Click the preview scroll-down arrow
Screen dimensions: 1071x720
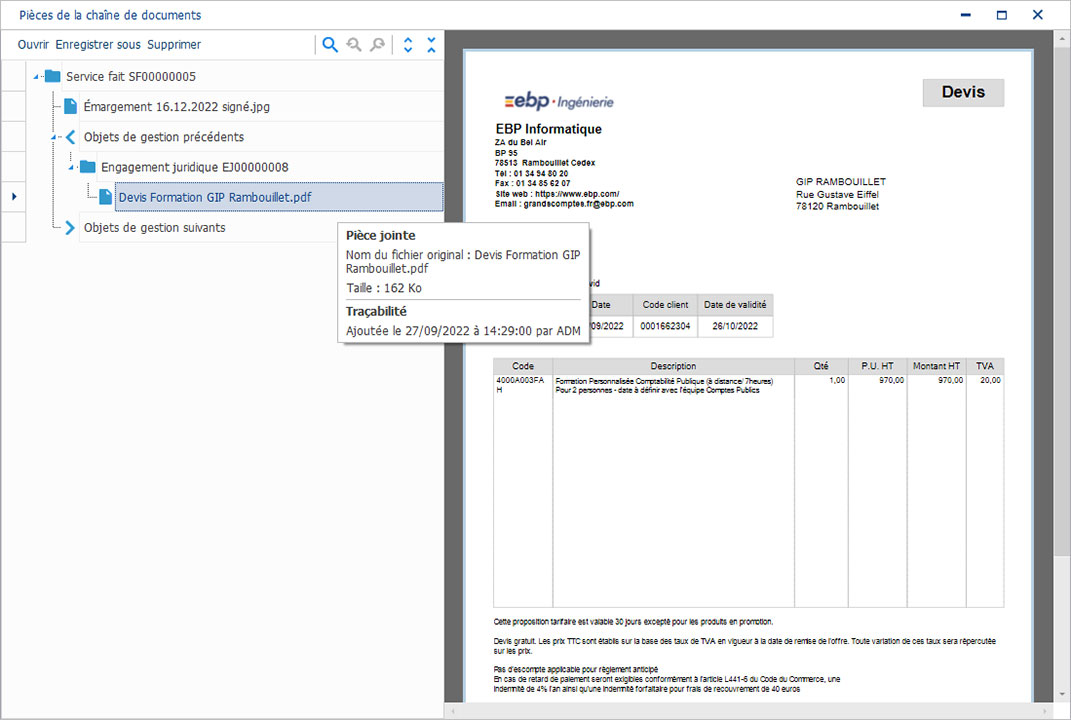[1062, 694]
